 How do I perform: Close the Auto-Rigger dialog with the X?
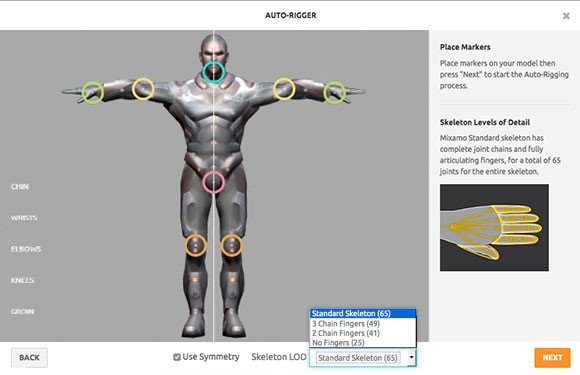pyautogui.click(x=566, y=16)
